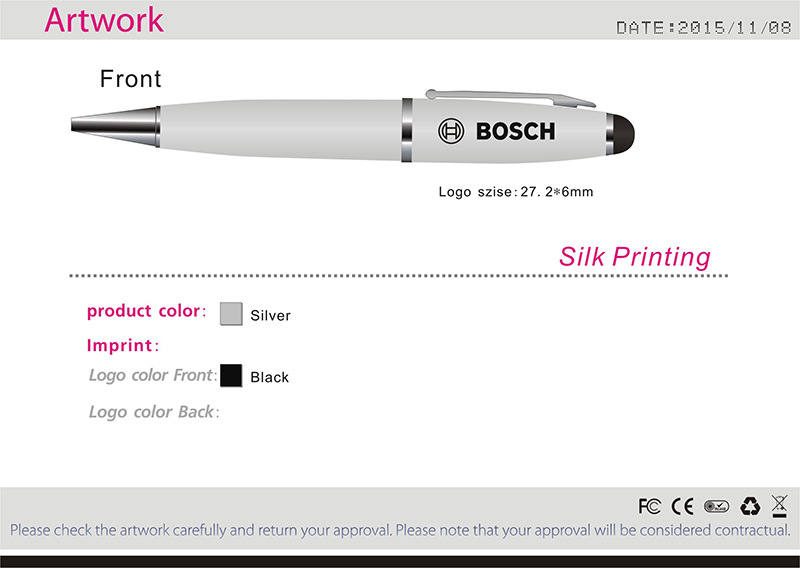Screen dimensions: 800x568
Task: Click the Artwork heading
Action: 104,20
